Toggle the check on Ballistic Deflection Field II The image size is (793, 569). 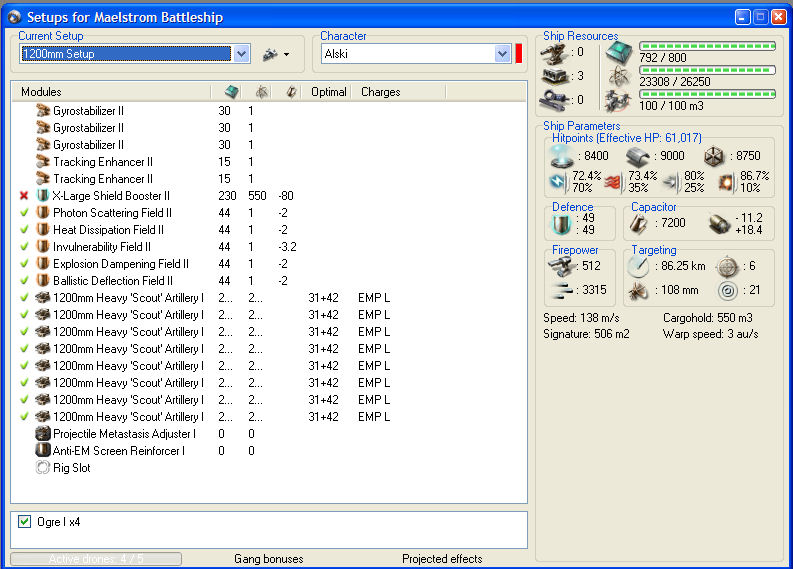24,281
